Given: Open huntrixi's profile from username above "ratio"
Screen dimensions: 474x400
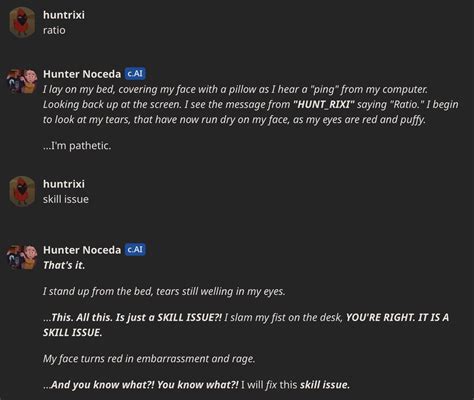Looking at the screenshot, I should click(x=64, y=15).
